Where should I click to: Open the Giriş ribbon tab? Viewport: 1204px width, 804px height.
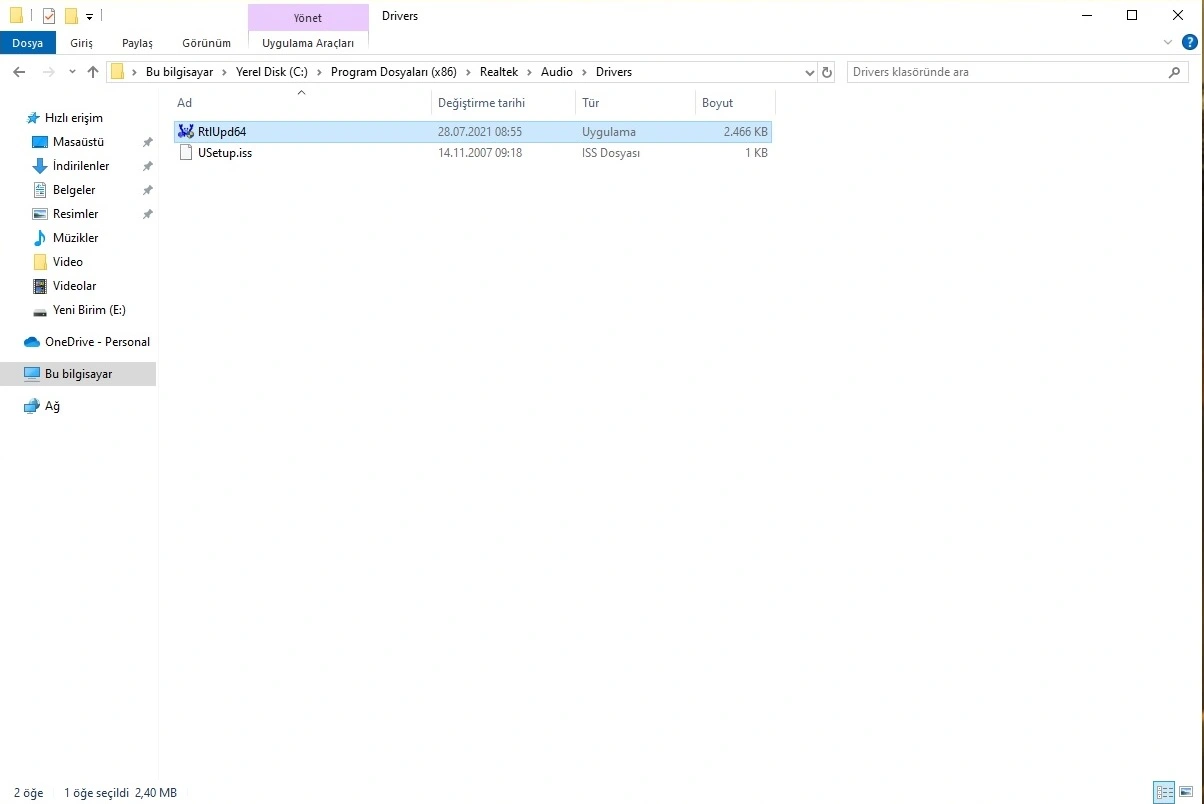(x=81, y=43)
